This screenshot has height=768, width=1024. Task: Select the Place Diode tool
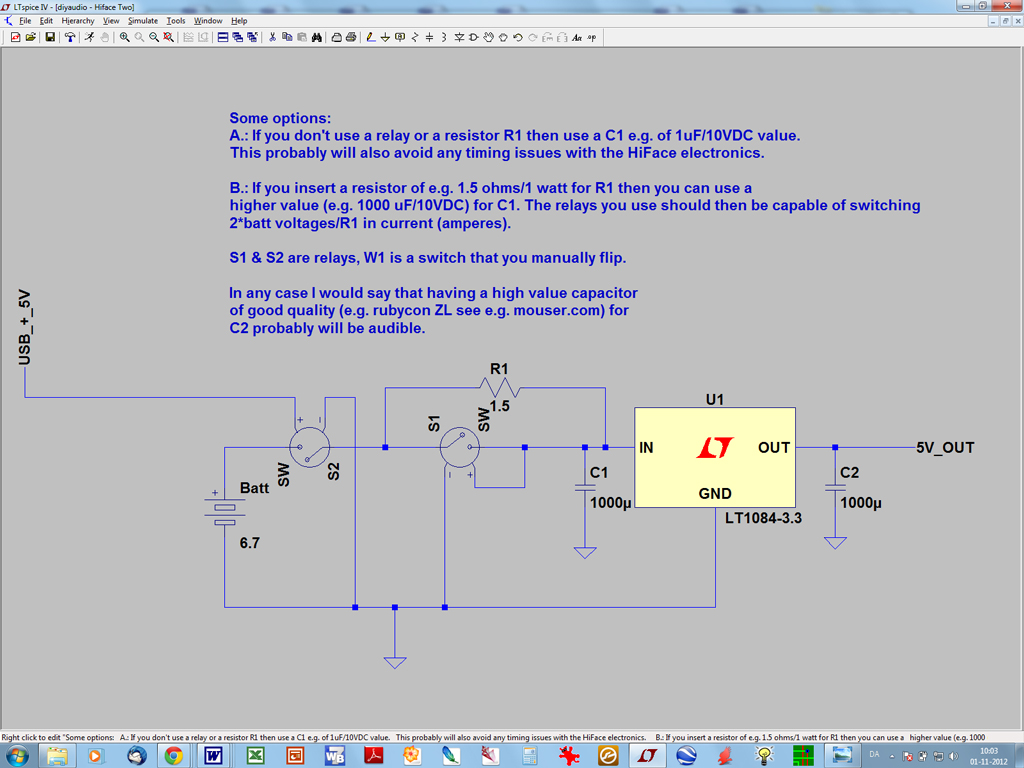459,38
